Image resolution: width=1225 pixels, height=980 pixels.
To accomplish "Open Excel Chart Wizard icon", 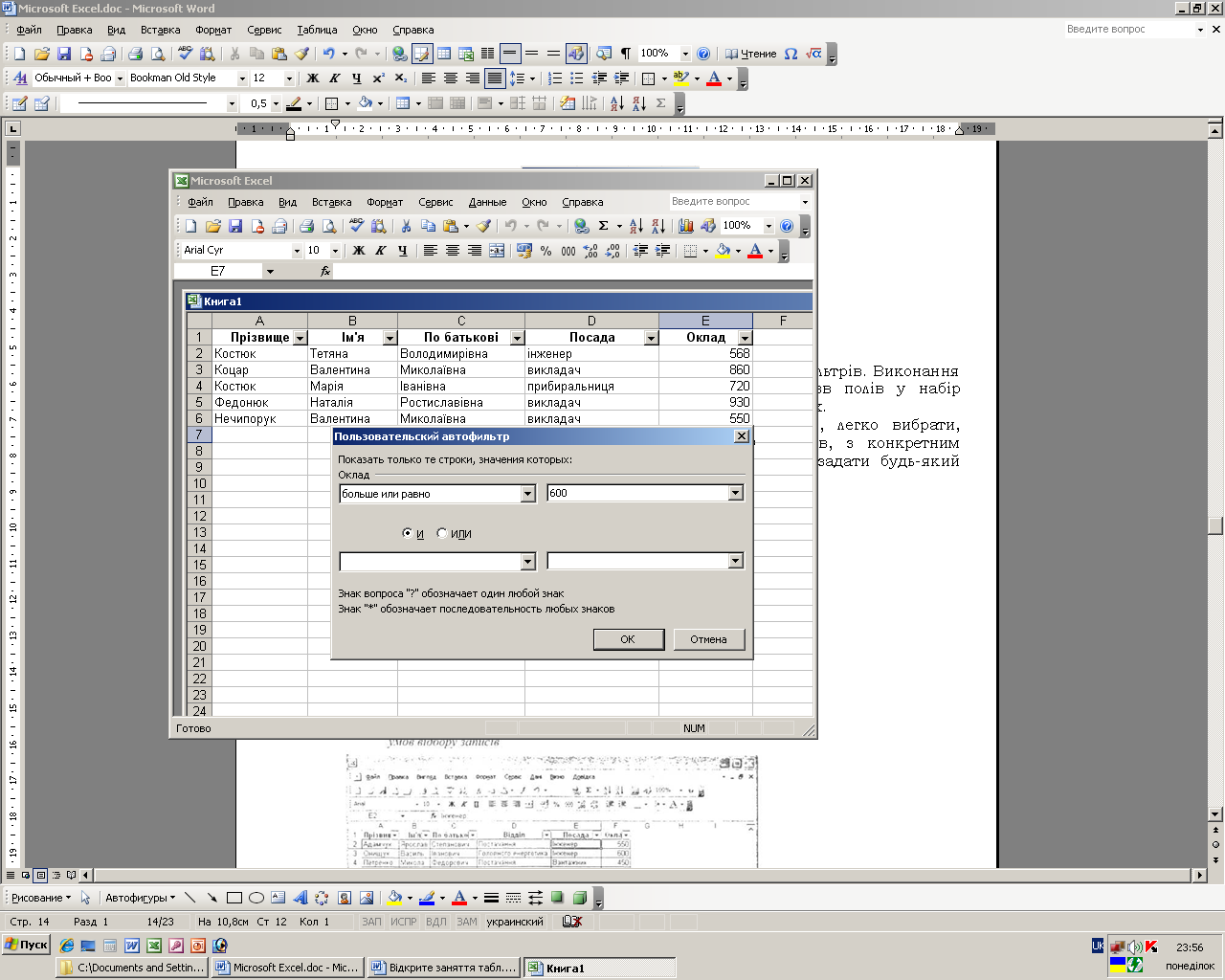I will 686,226.
